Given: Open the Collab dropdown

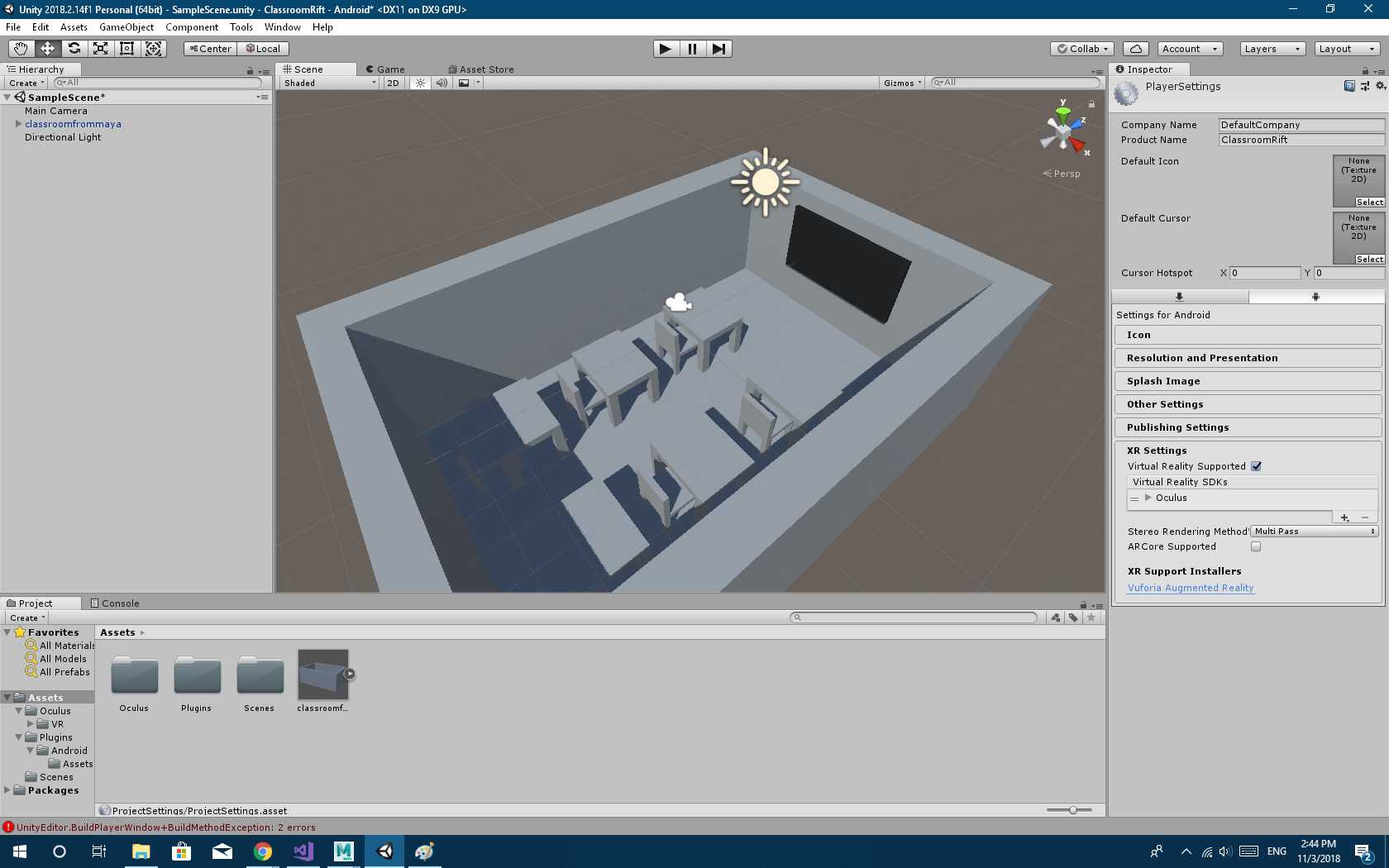Looking at the screenshot, I should (1083, 49).
